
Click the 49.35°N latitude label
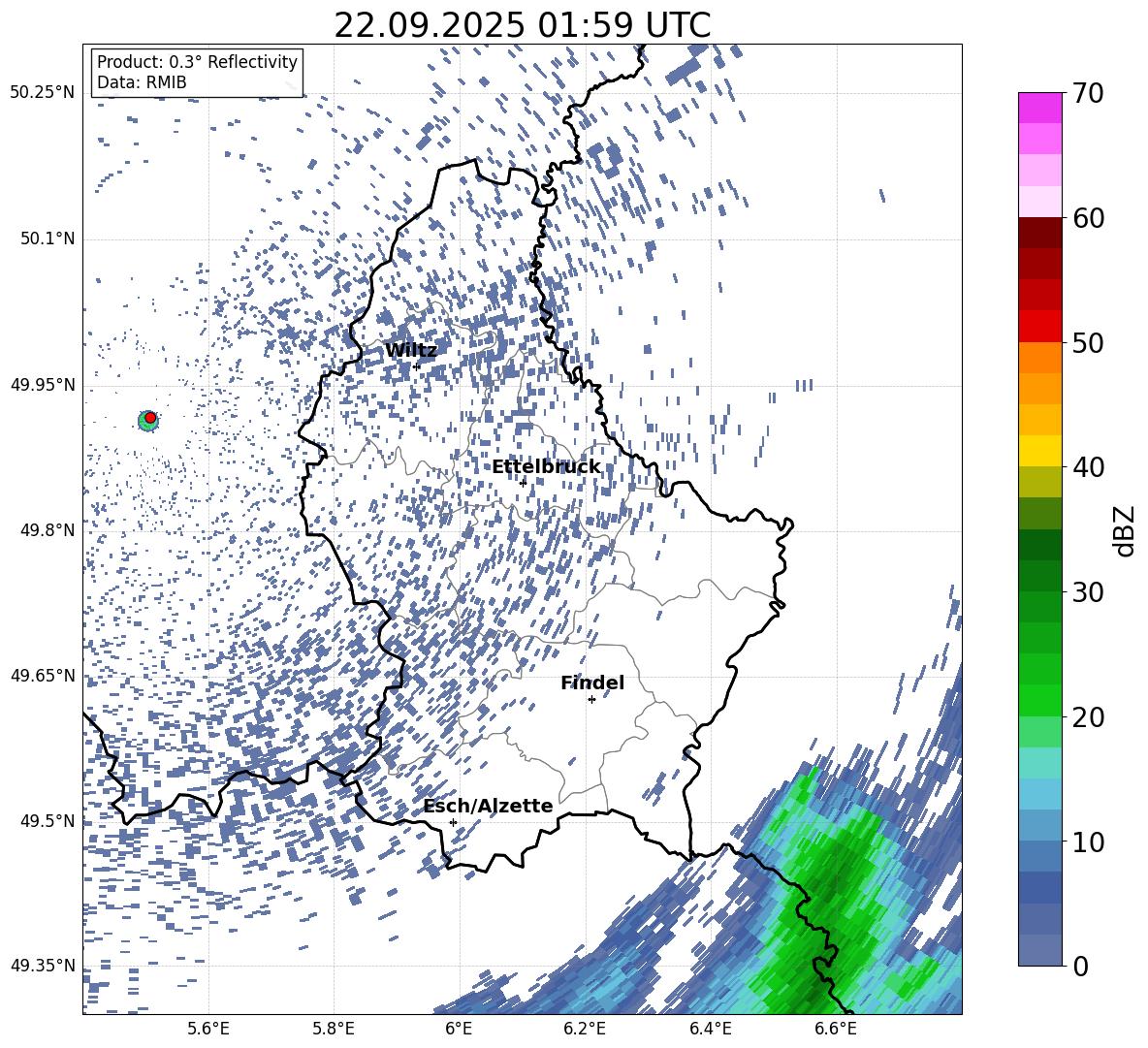pyautogui.click(x=43, y=966)
